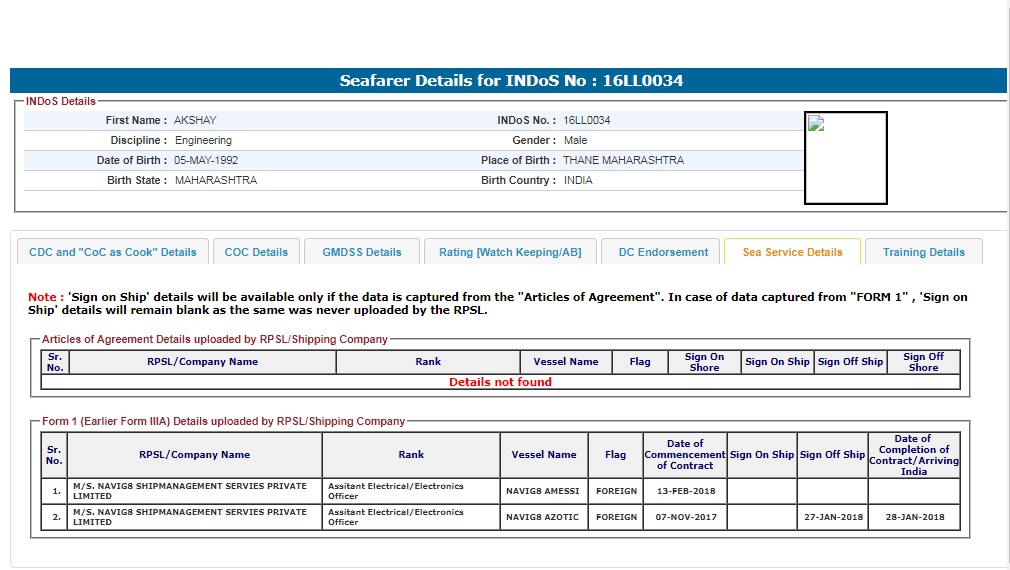This screenshot has width=1010, height=570.
Task: Select the 28-JAN-2018 contract completion cell
Action: coord(913,517)
